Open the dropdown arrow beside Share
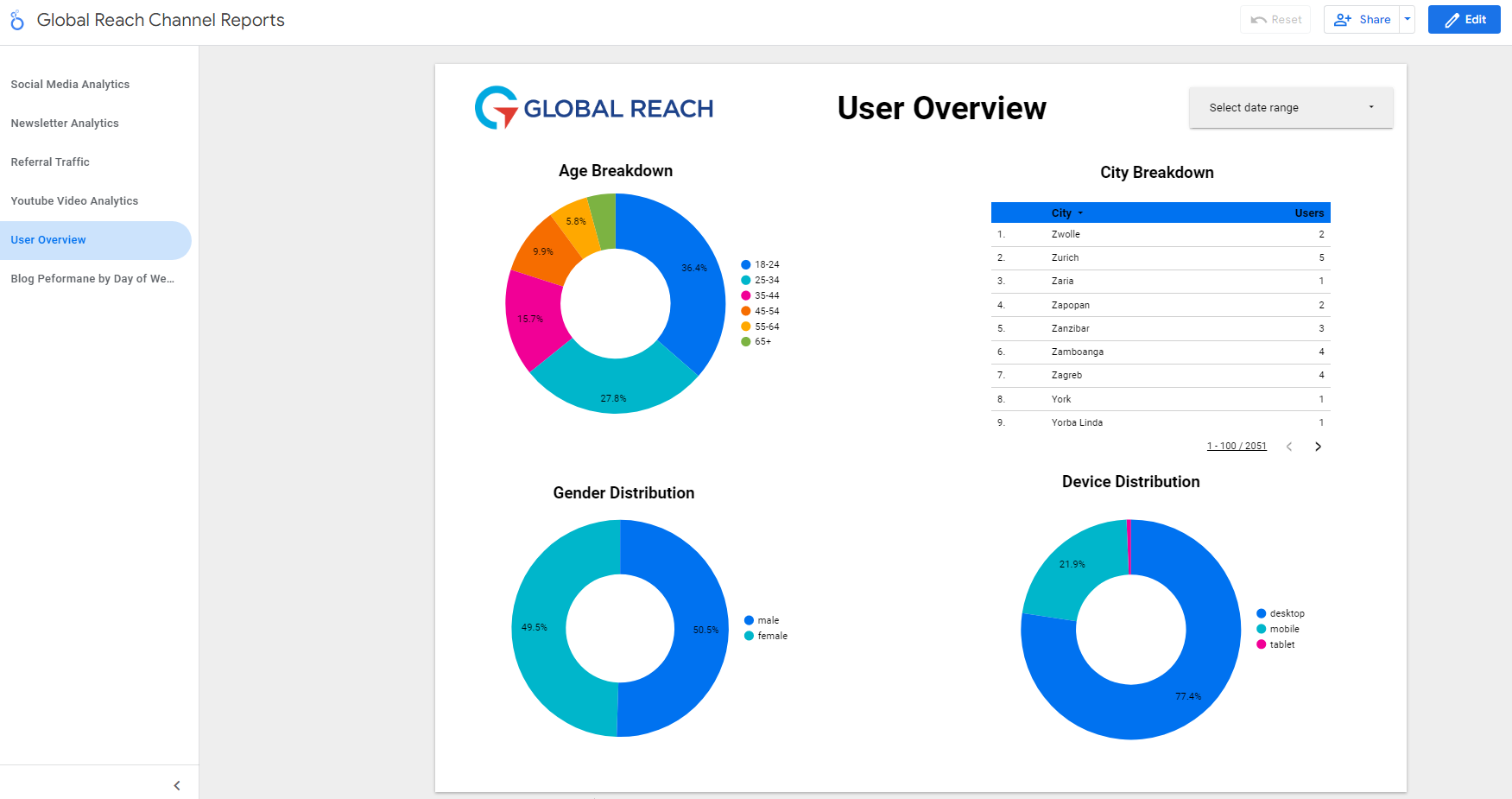The width and height of the screenshot is (1512, 799). (x=1408, y=19)
